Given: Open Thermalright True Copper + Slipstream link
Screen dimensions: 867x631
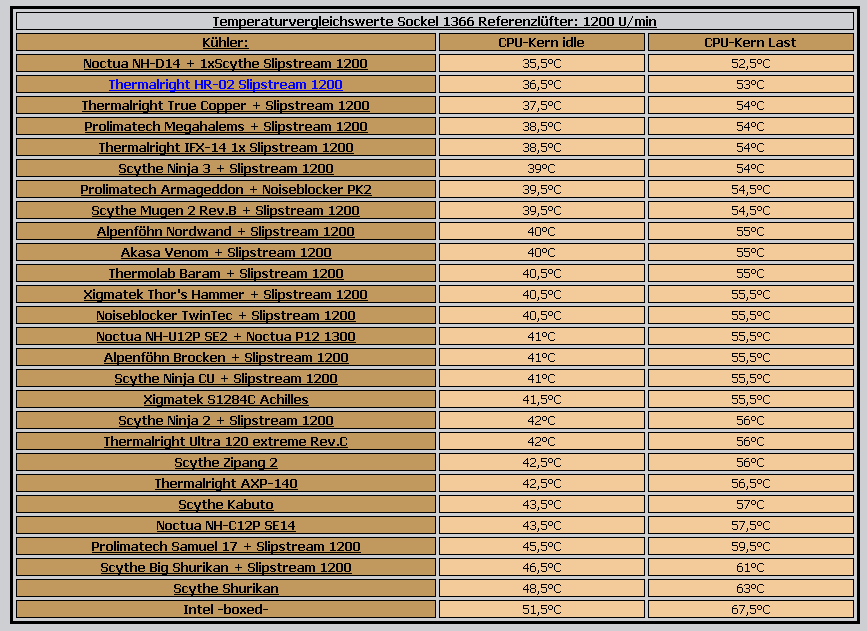Looking at the screenshot, I should 225,105.
